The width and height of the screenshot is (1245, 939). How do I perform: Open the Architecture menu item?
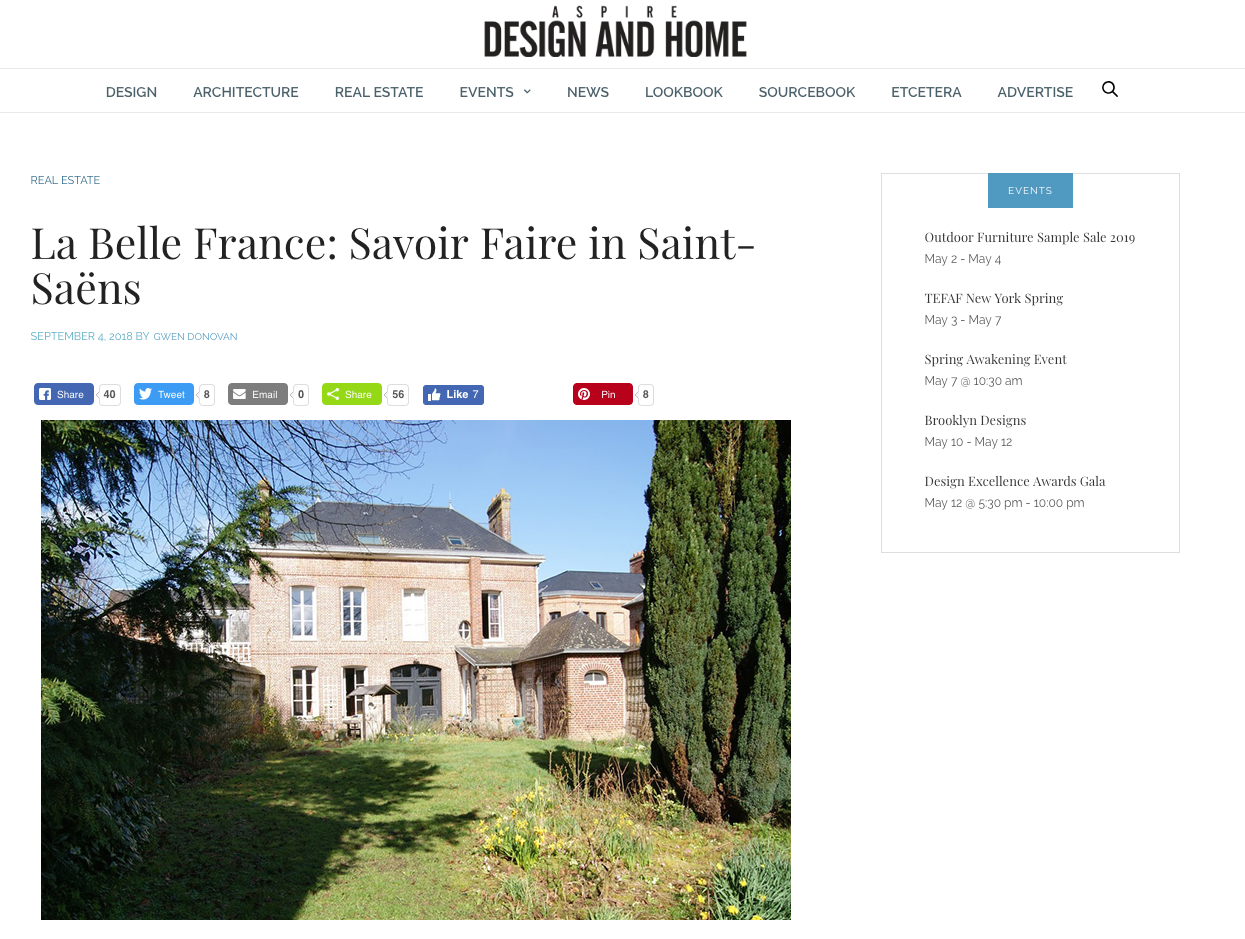click(246, 92)
